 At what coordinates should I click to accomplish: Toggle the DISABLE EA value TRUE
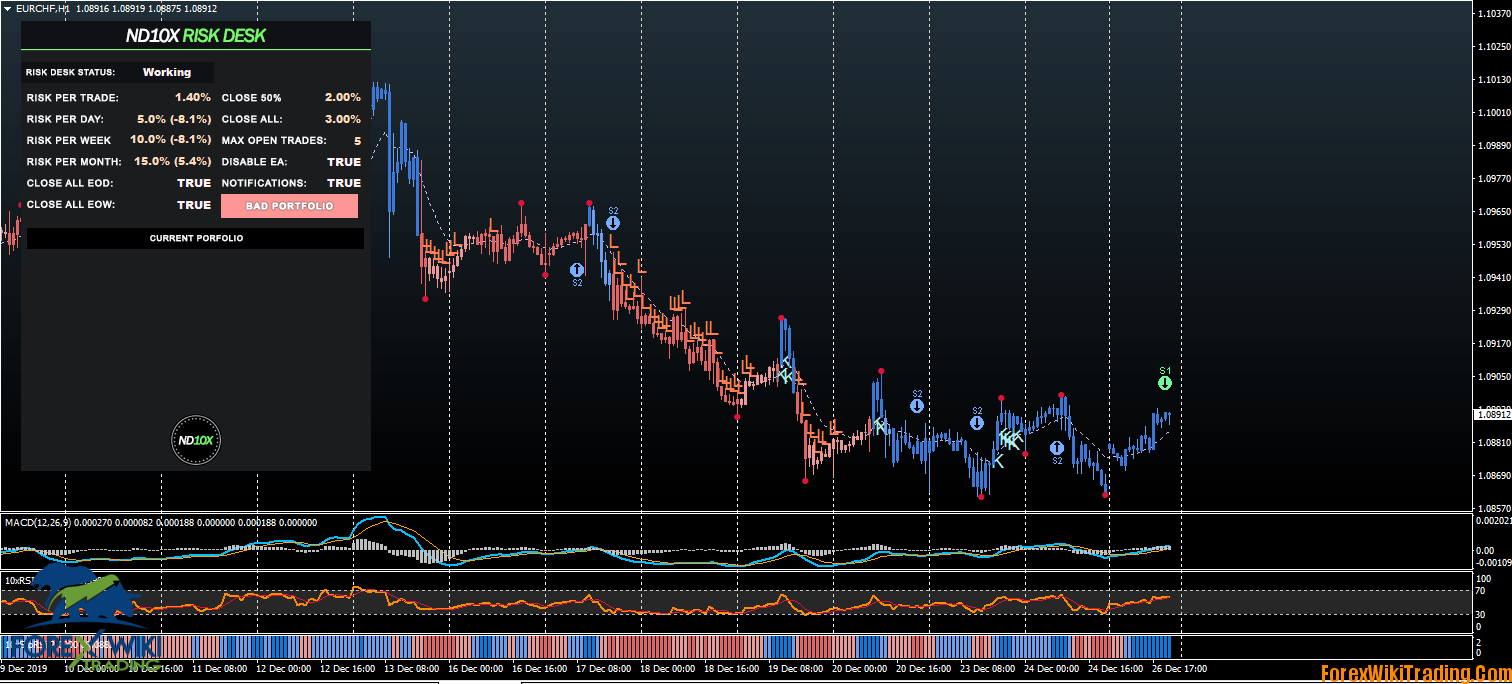point(344,162)
